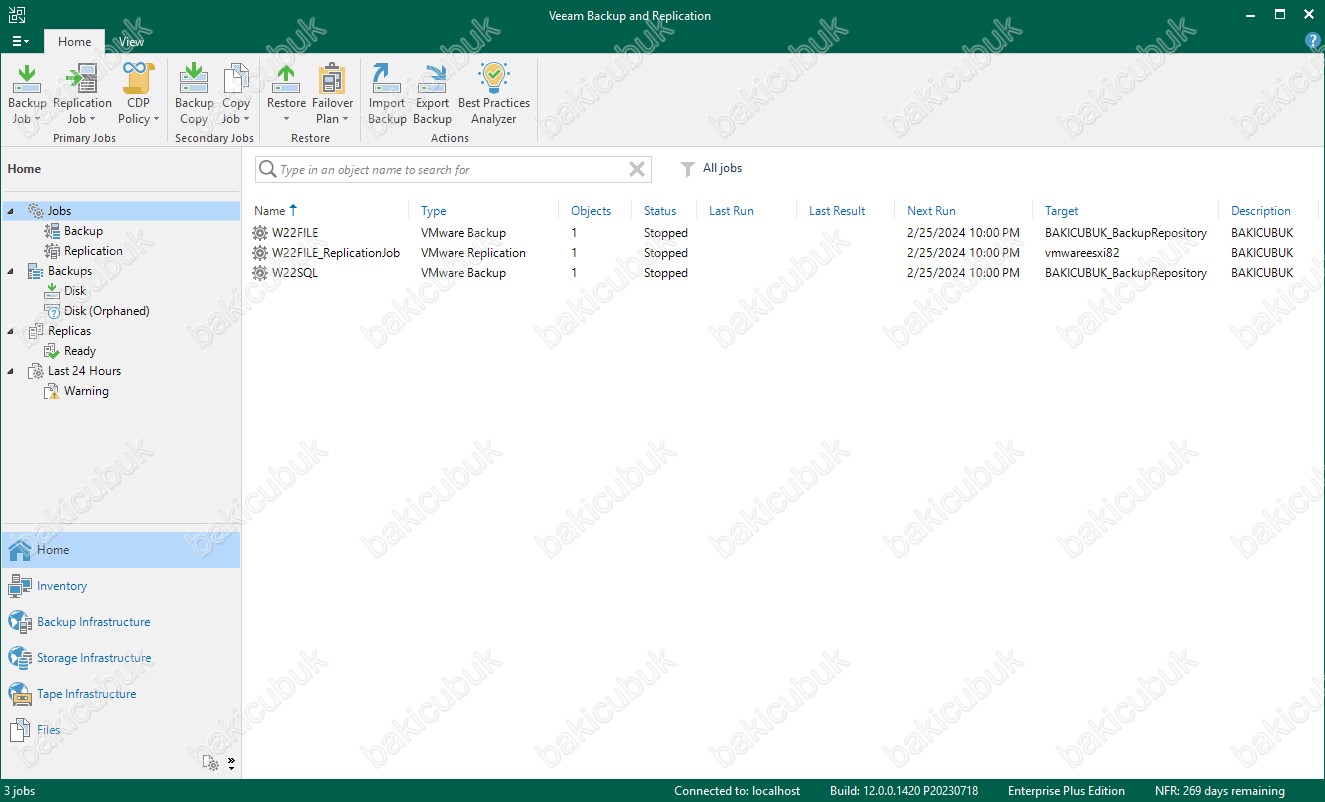Viewport: 1325px width, 802px height.
Task: Switch to the Home ribbon tab
Action: (74, 42)
